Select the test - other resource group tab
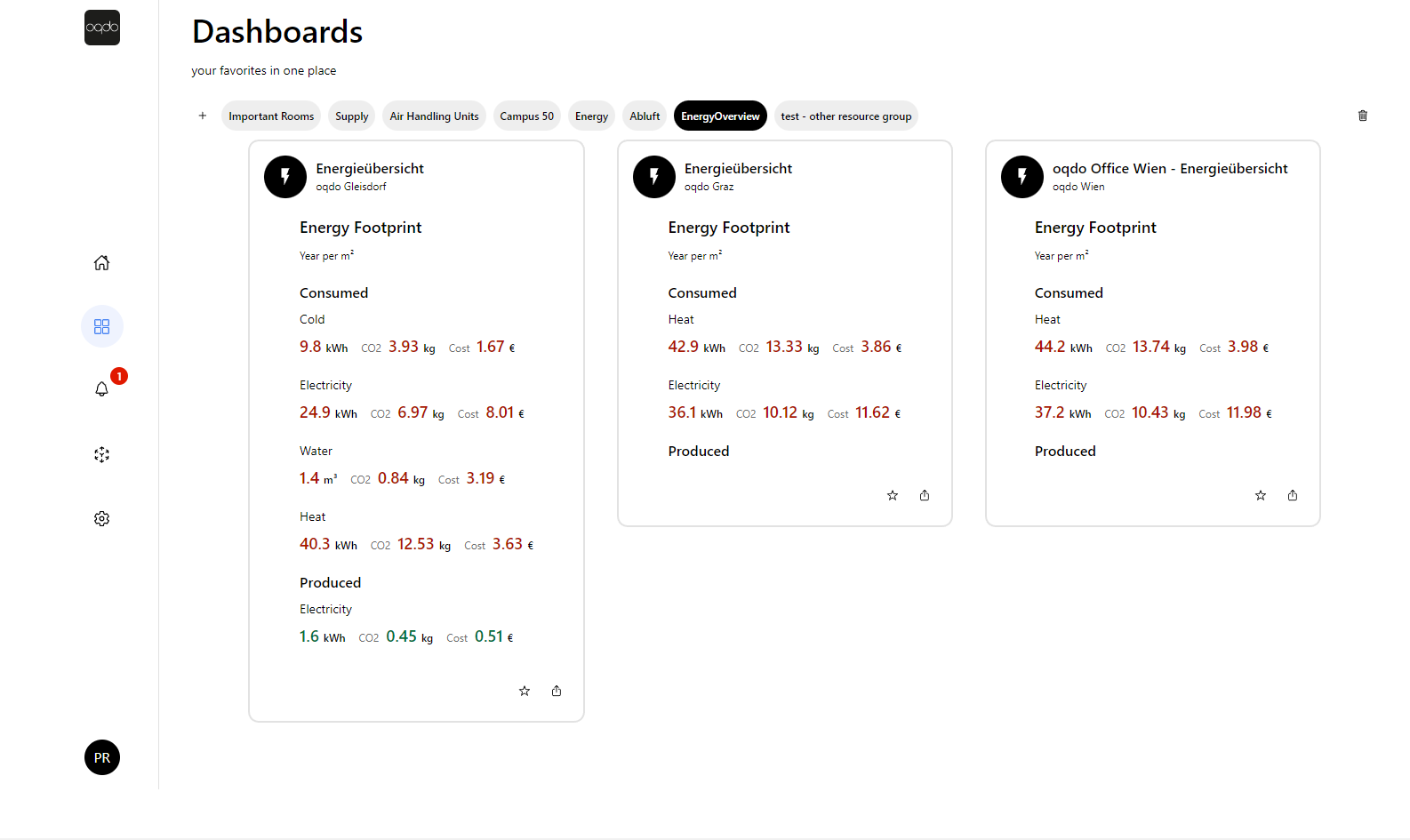 coord(845,116)
